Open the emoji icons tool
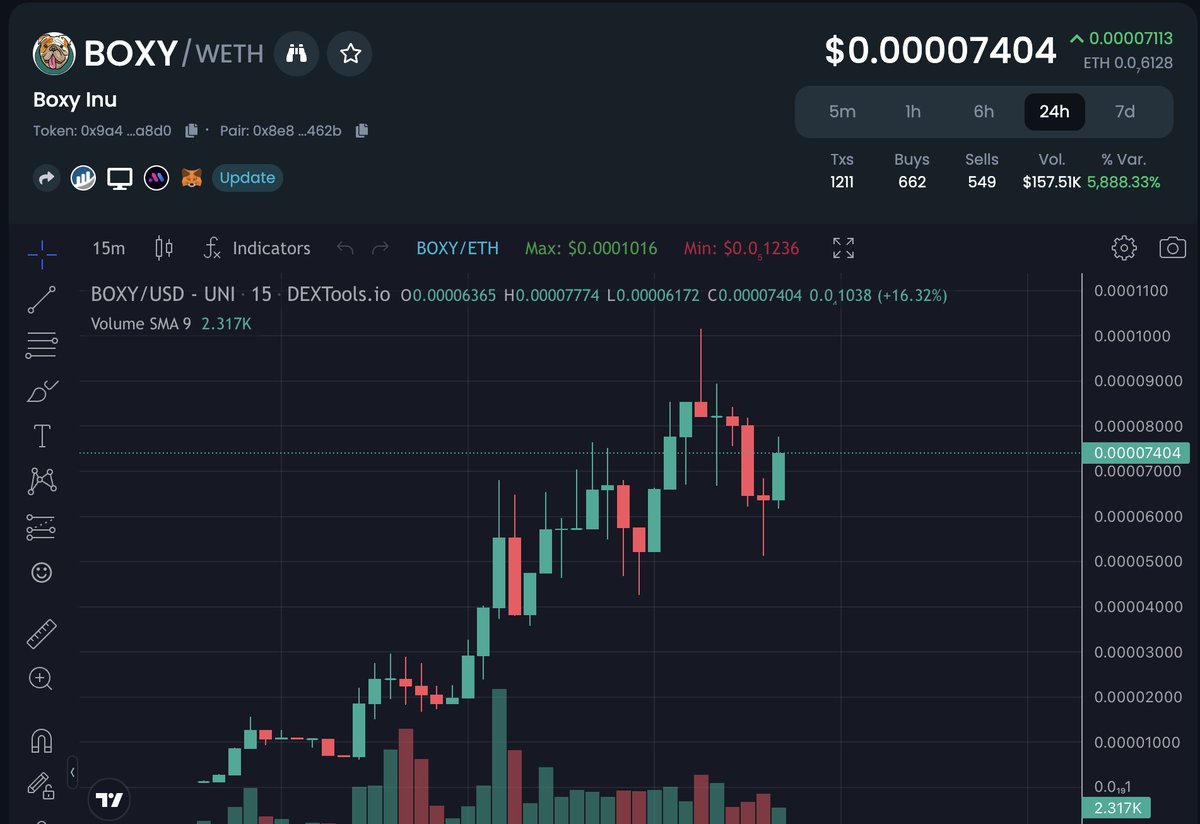The height and width of the screenshot is (824, 1200). click(42, 572)
